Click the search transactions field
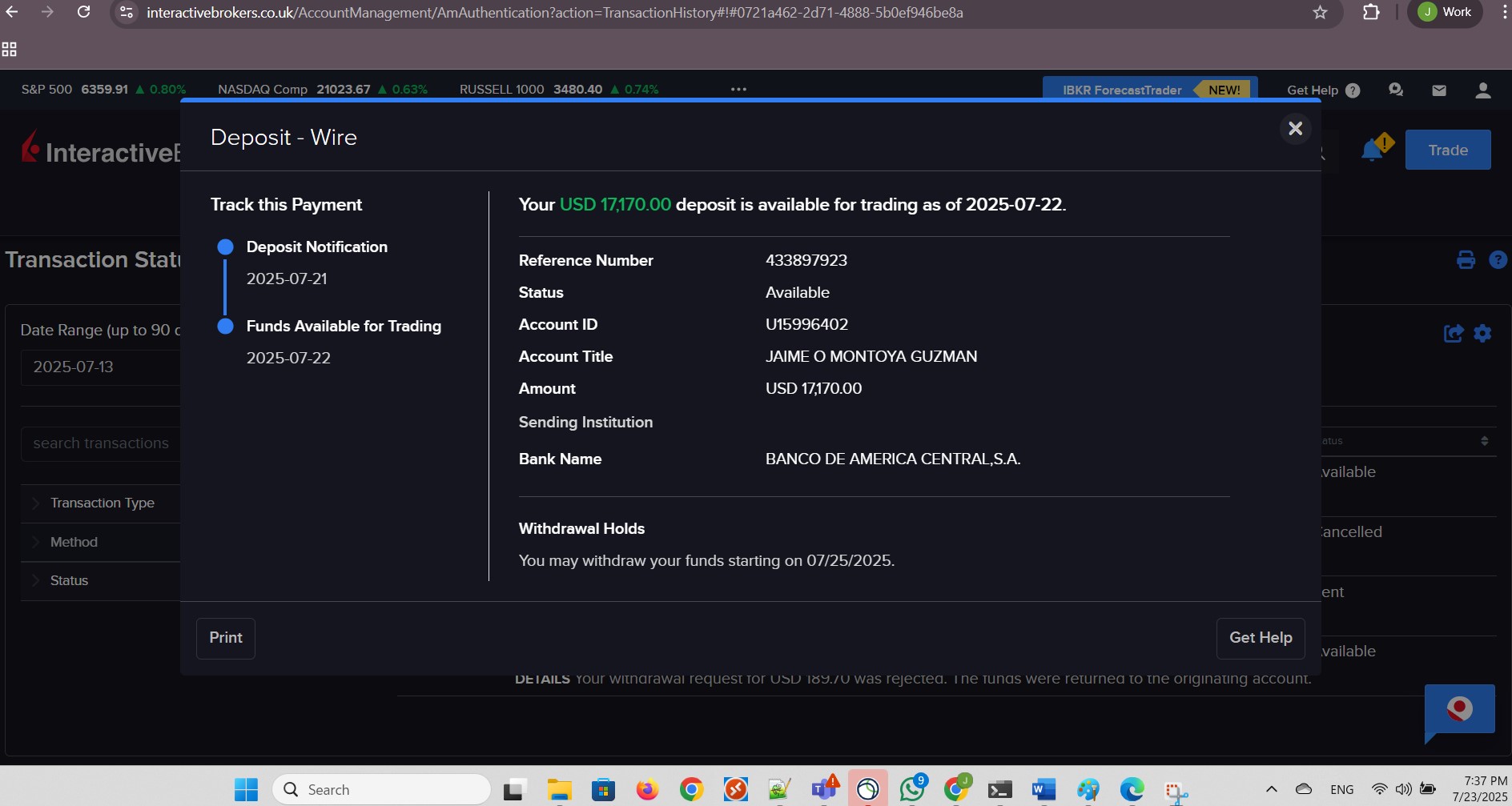Viewport: 1512px width, 806px height. coord(101,443)
